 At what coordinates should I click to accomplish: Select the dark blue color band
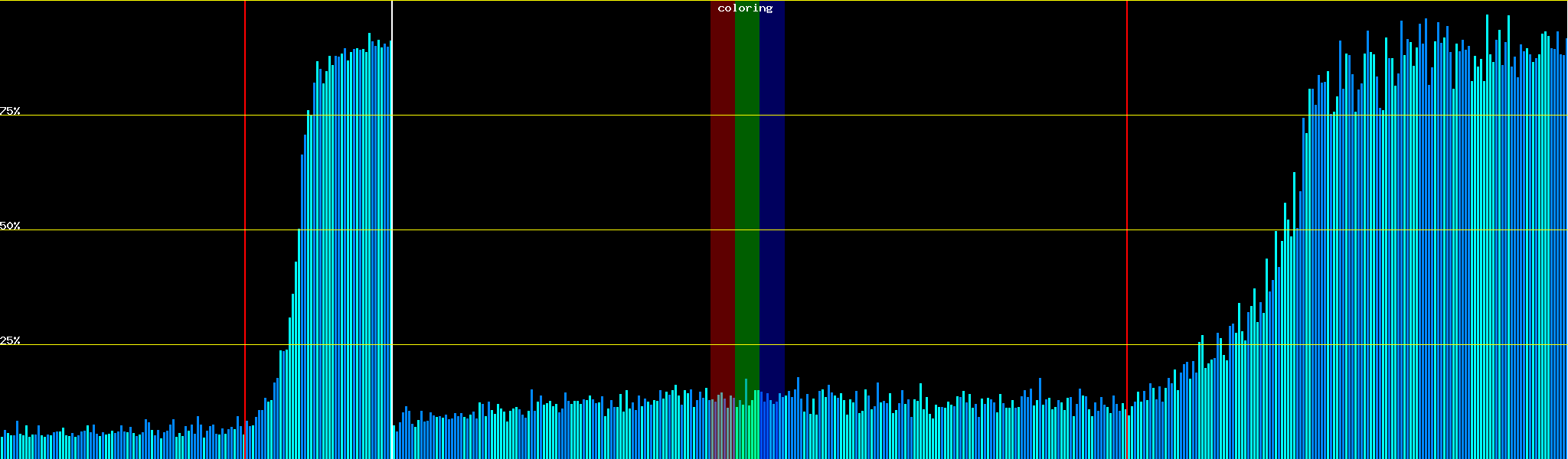(772, 191)
